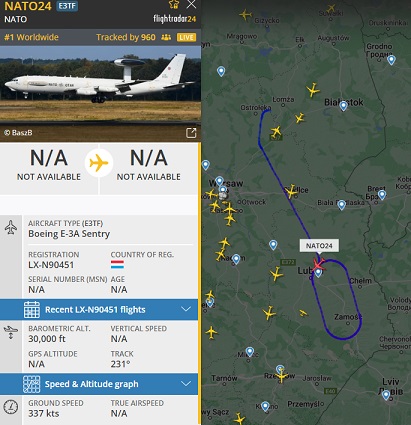Click the airport pin marker near Białystok
Viewport: 411px width, 425px height.
343,106
